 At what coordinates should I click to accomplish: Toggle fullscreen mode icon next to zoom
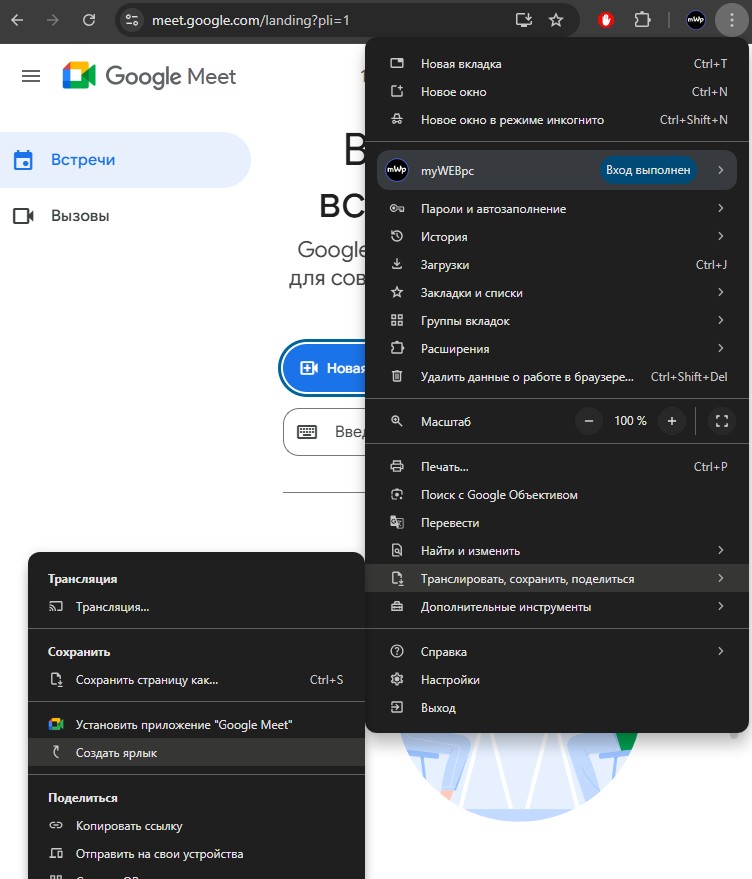(x=722, y=421)
